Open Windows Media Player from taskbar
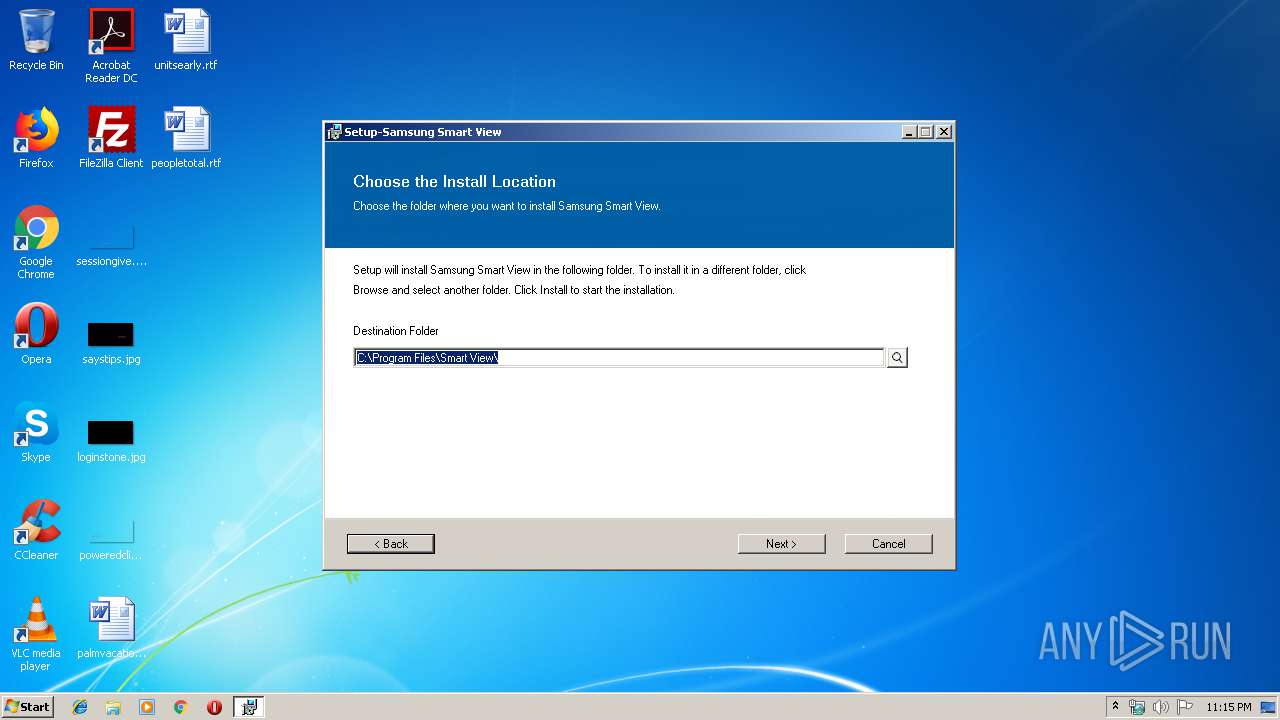The image size is (1280, 720). click(x=147, y=707)
